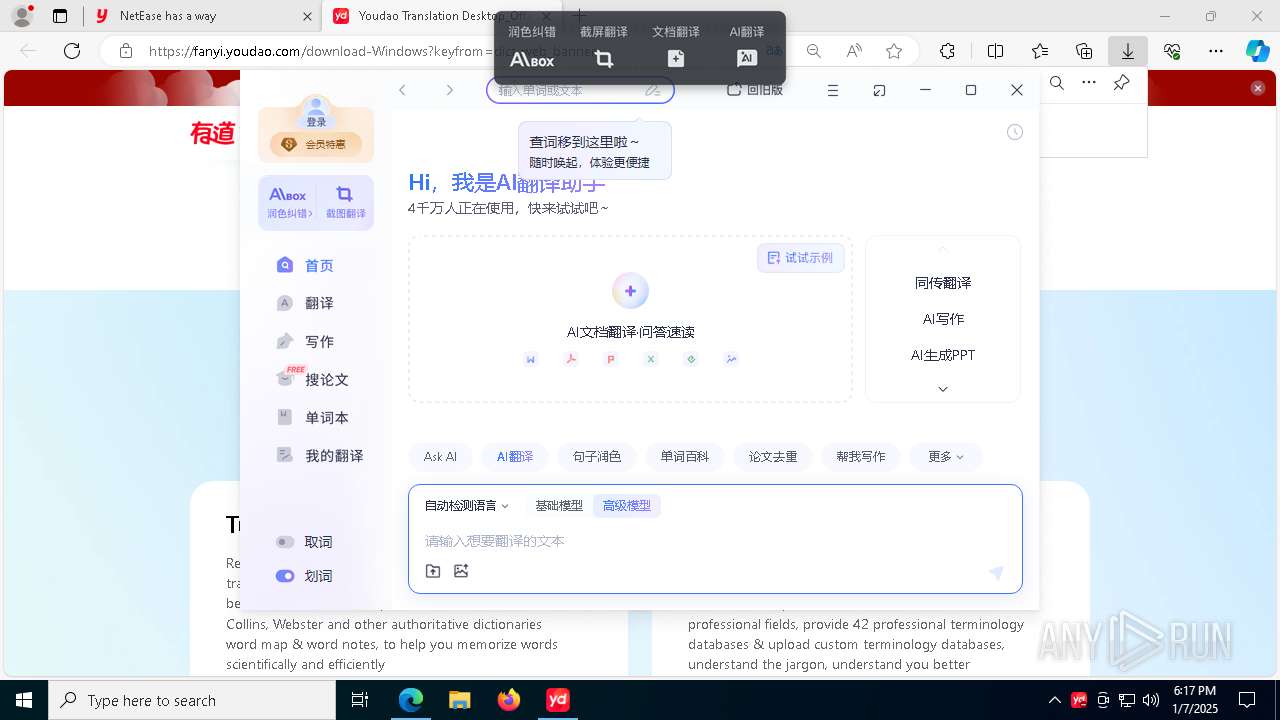Image resolution: width=1280 pixels, height=720 pixels.
Task: Send text with paper plane icon
Action: 996,573
